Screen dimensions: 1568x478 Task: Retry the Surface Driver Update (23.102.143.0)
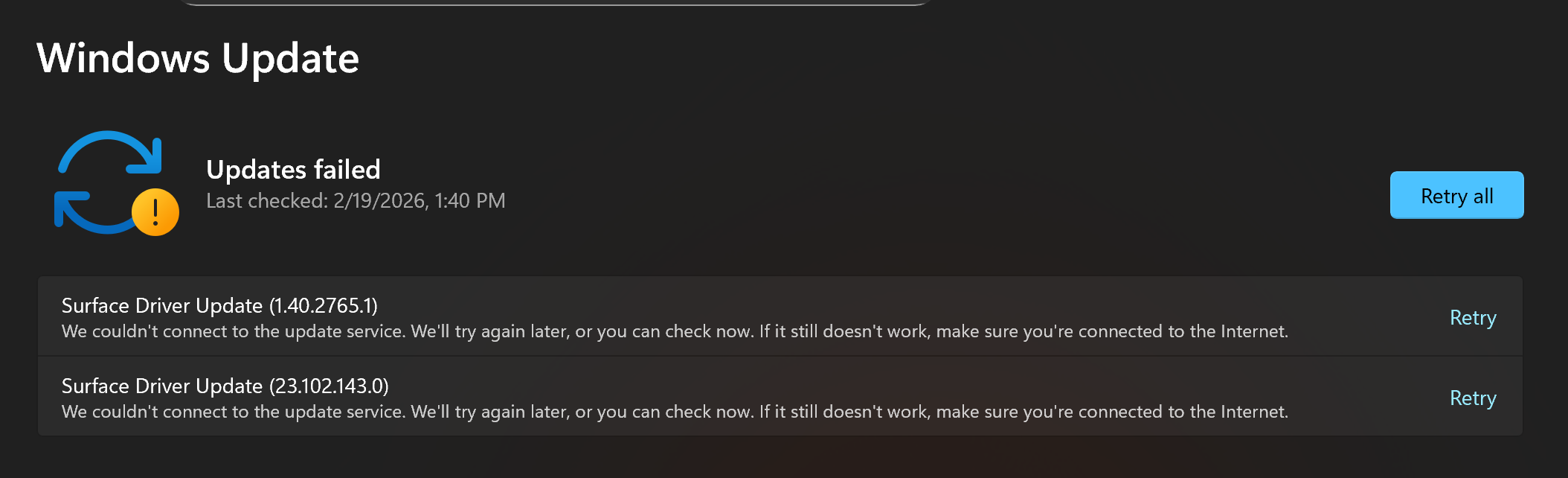coord(1472,398)
